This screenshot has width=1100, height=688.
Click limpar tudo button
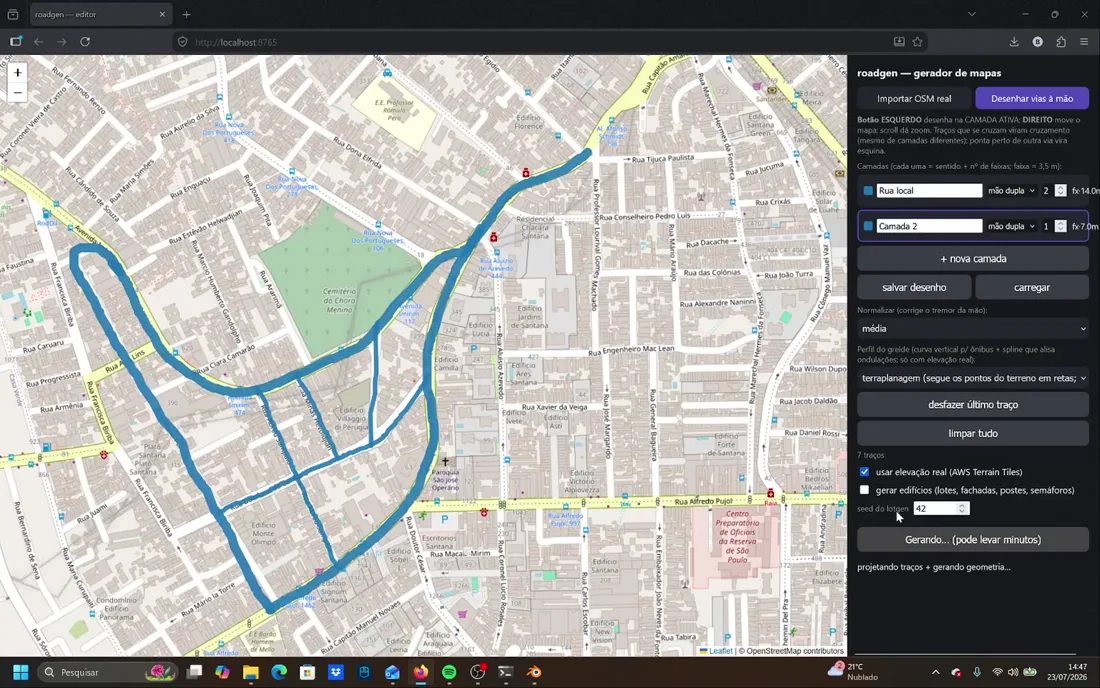(973, 433)
